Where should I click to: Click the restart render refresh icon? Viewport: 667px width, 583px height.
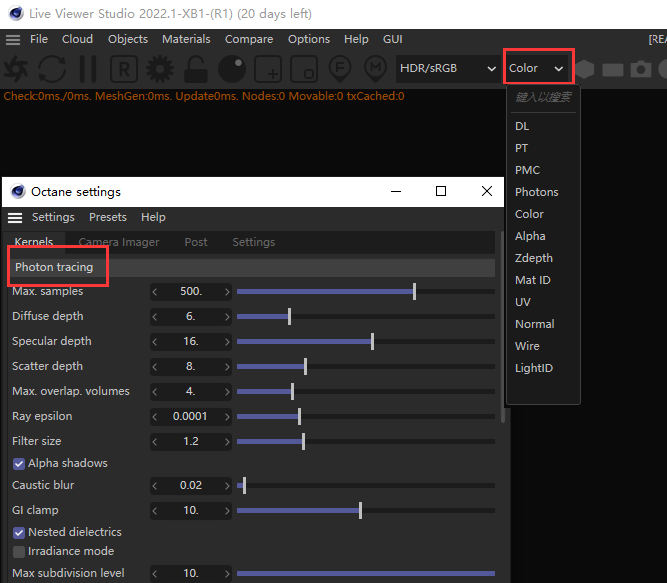pyautogui.click(x=52, y=68)
